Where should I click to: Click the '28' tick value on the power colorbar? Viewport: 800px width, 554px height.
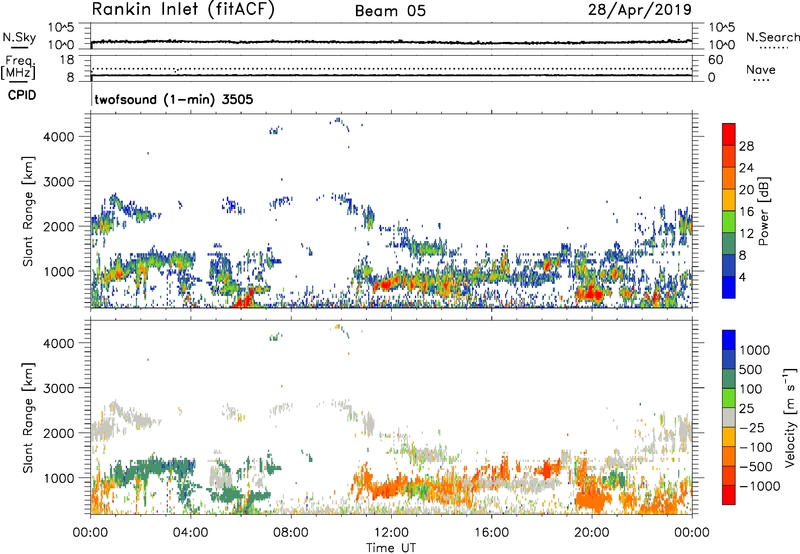(x=746, y=146)
